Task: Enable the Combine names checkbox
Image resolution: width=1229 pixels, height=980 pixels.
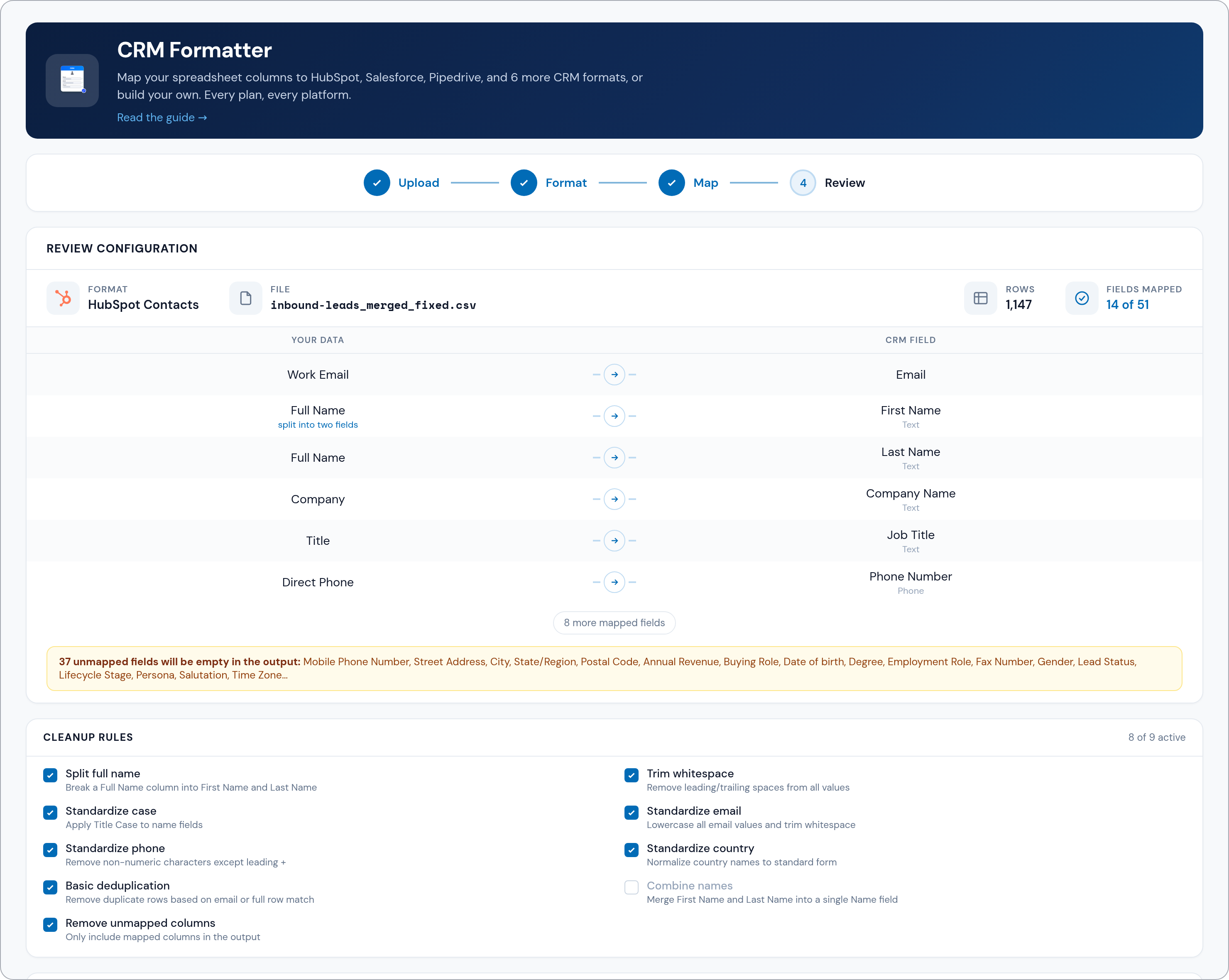Action: pyautogui.click(x=631, y=887)
